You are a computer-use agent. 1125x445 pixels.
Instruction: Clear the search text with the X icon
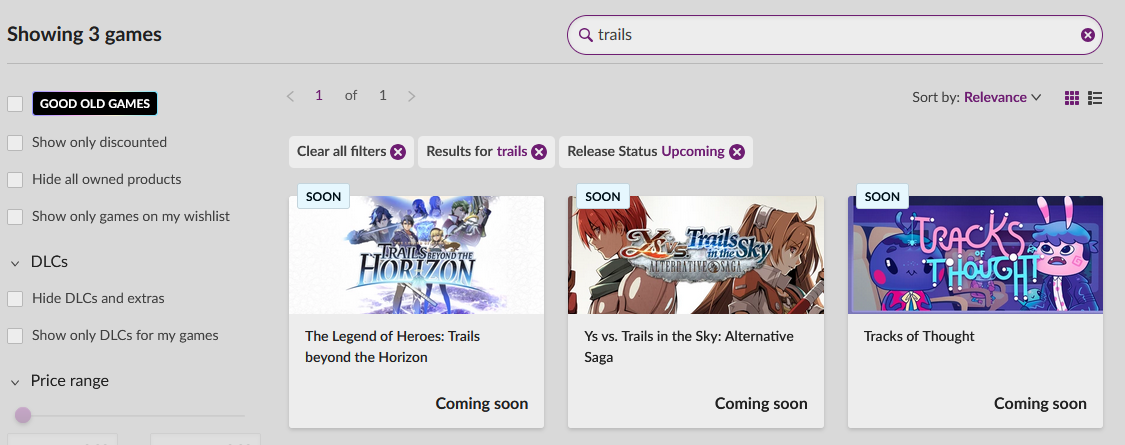tap(1088, 34)
